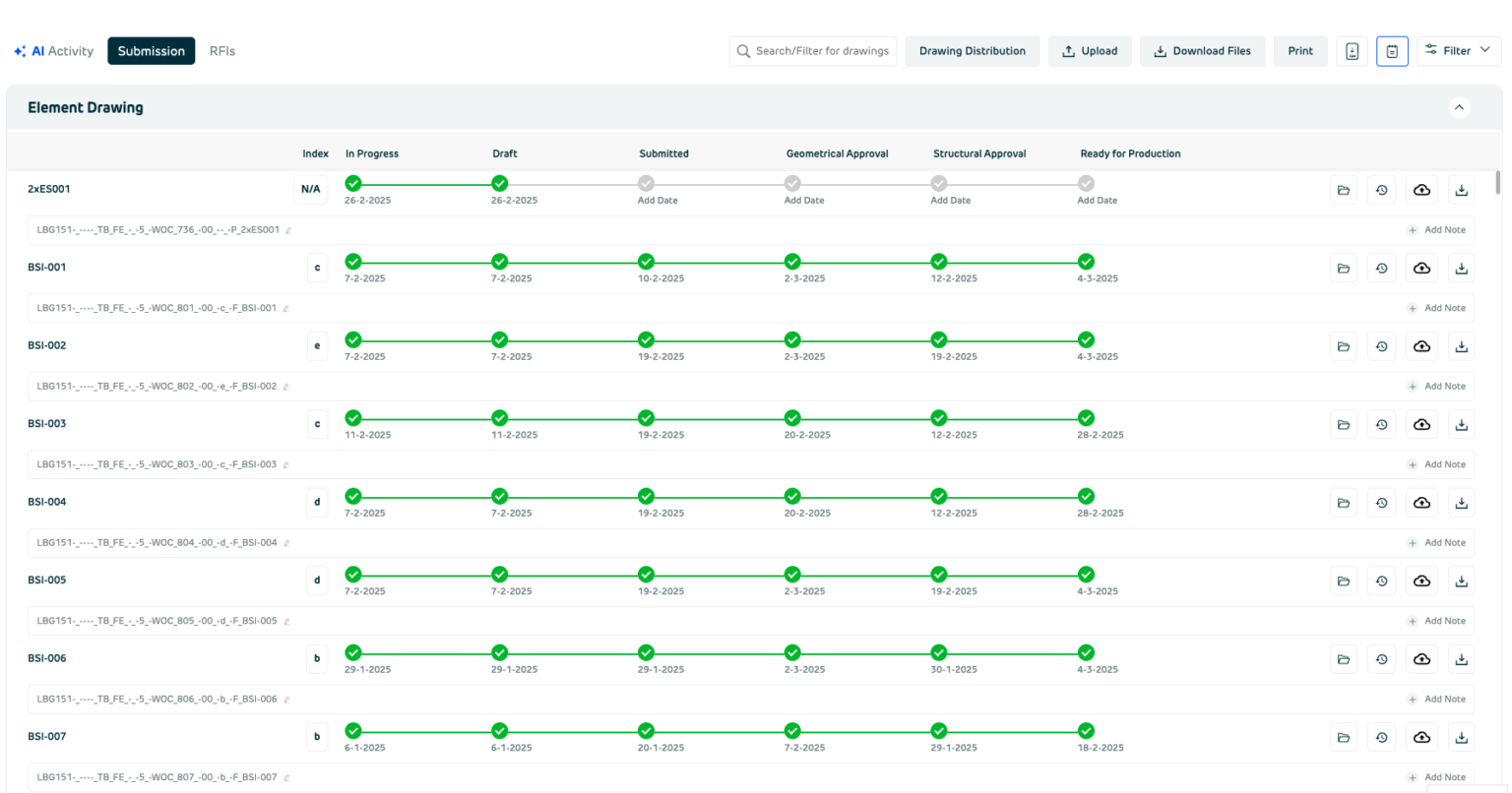Toggle Ready for Production status for BSI-006

[1086, 652]
